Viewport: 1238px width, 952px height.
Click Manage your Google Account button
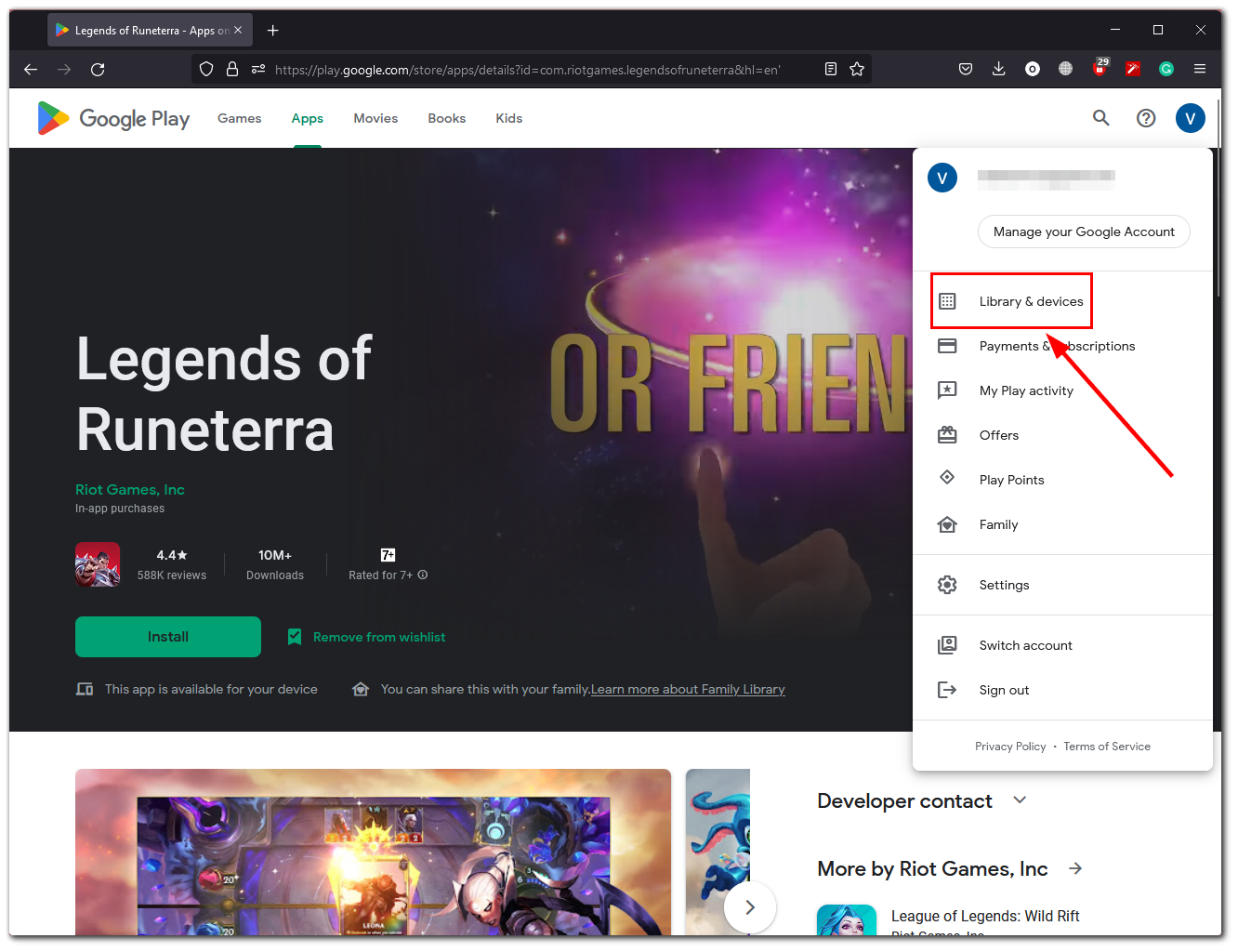(x=1084, y=231)
